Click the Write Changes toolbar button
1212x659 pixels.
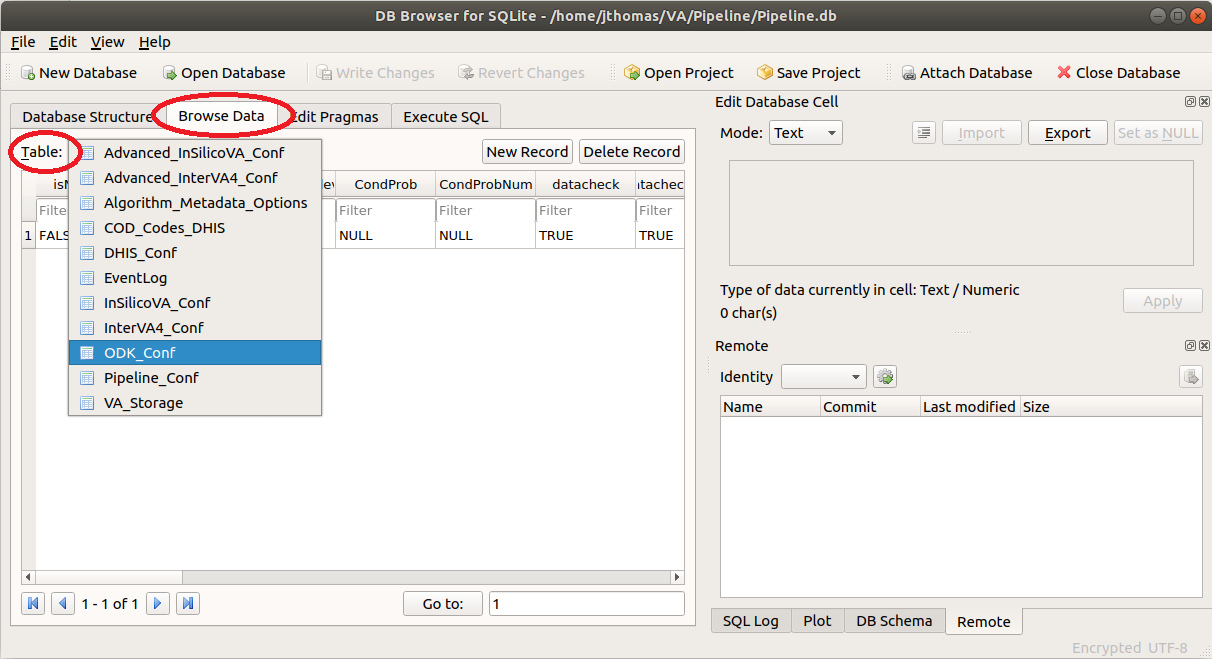(x=375, y=73)
